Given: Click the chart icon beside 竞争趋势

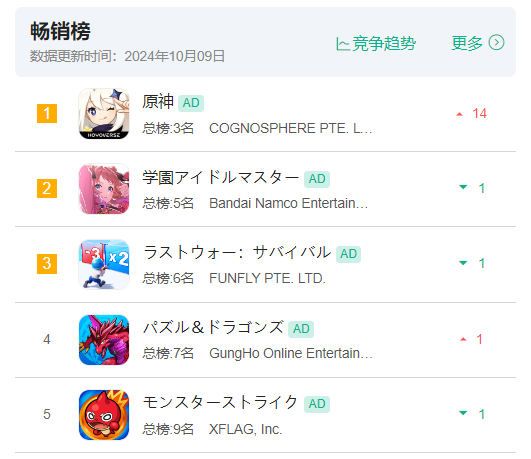Looking at the screenshot, I should (x=342, y=44).
